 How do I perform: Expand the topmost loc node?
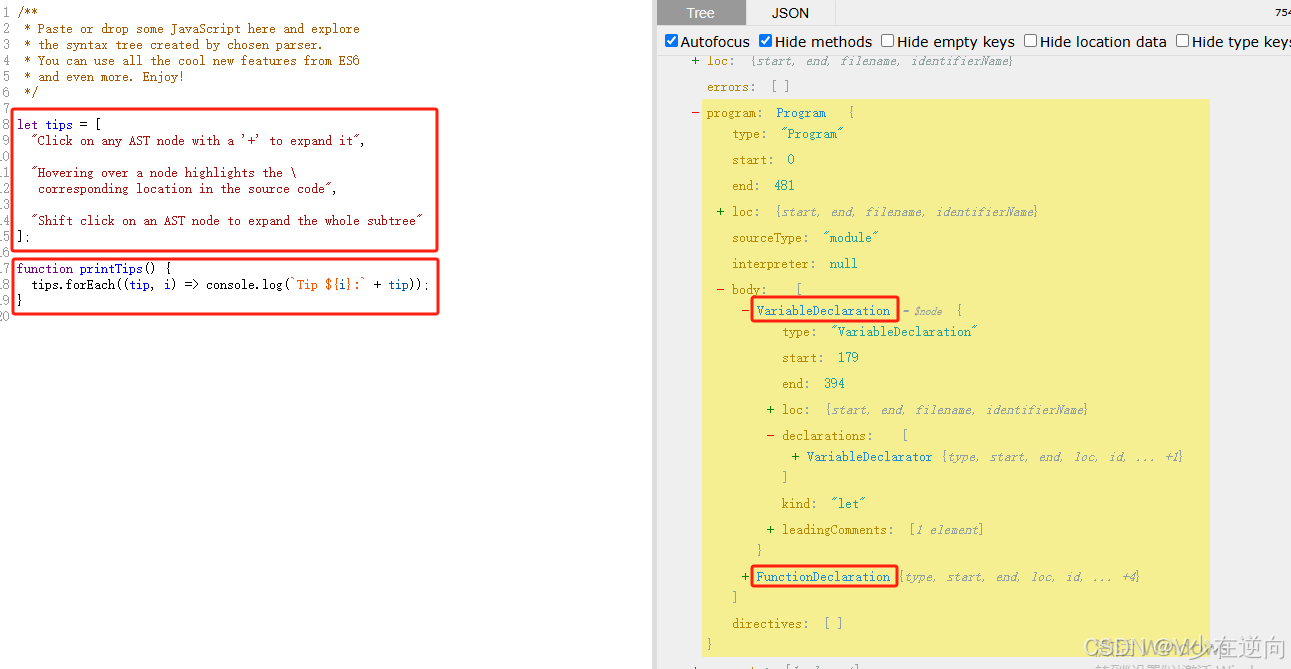tap(695, 60)
